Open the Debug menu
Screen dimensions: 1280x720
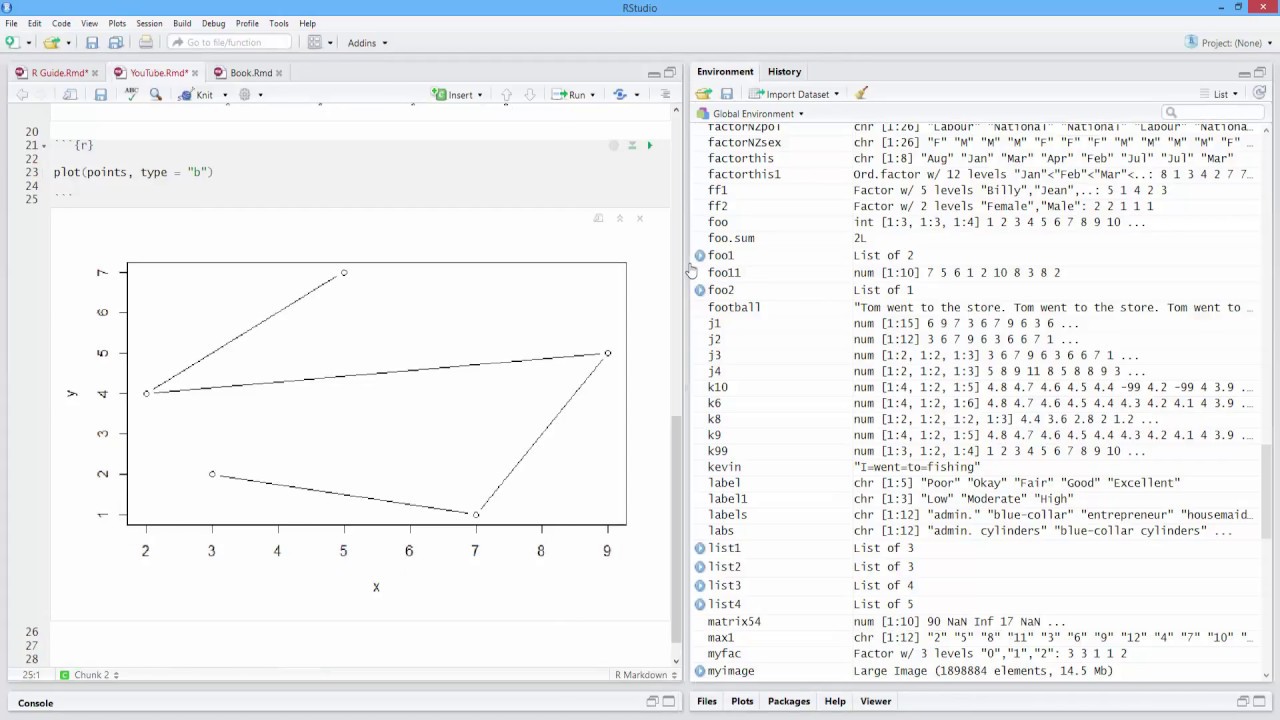[x=213, y=23]
